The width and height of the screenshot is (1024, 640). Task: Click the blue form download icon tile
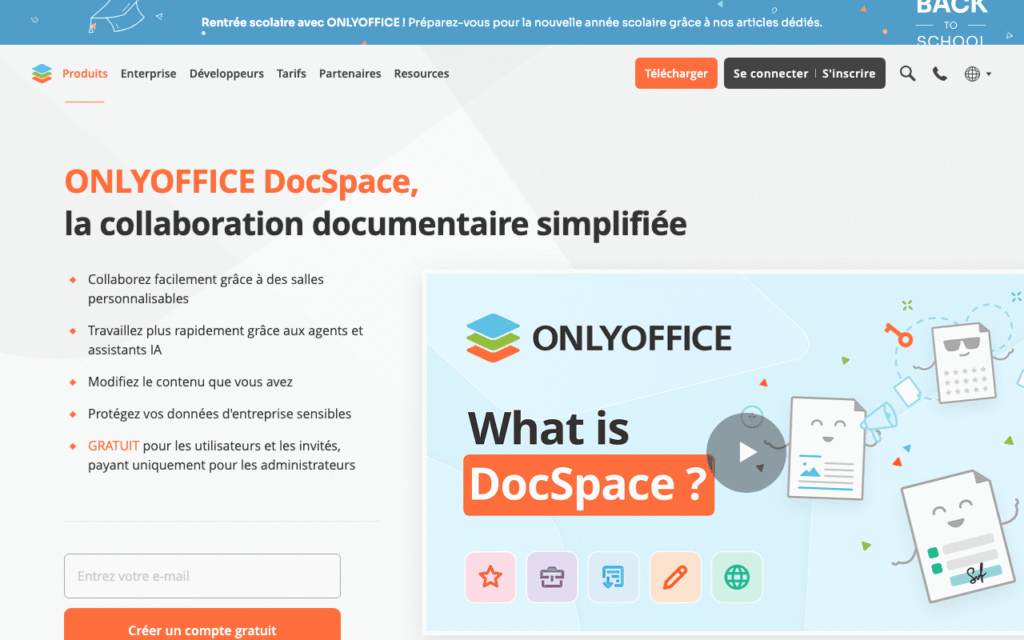pos(613,577)
